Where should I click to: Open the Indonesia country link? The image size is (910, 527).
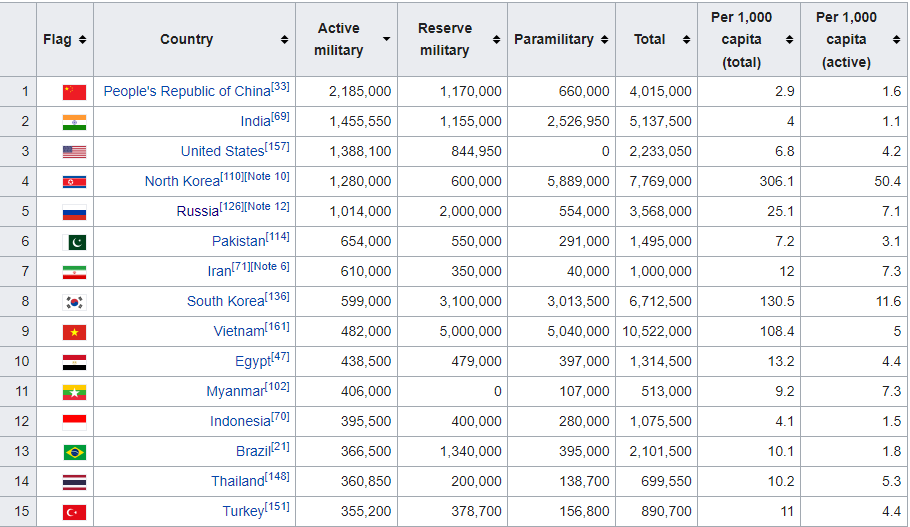click(240, 421)
